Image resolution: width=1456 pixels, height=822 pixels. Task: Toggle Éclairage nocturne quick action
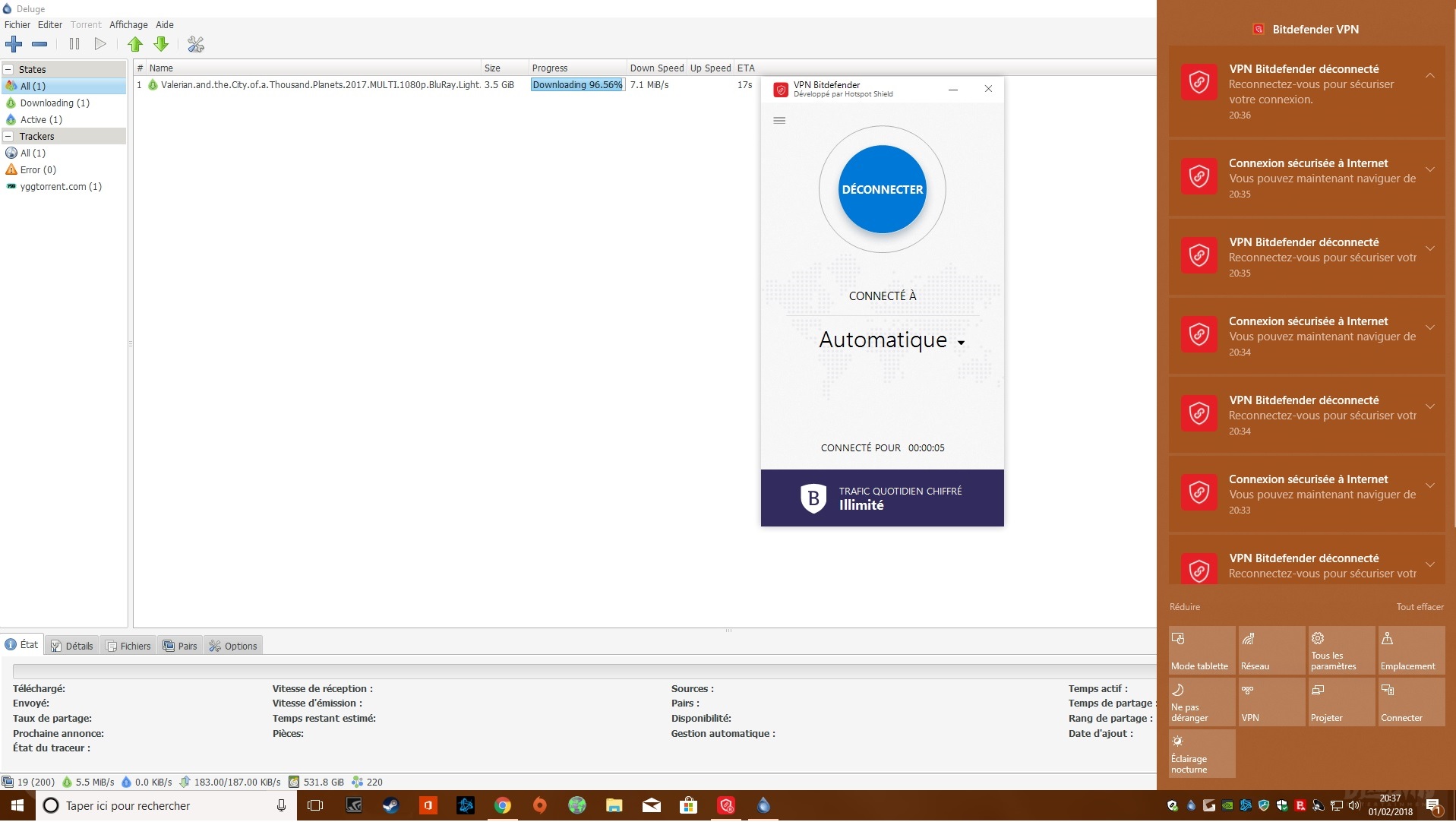coord(1202,754)
